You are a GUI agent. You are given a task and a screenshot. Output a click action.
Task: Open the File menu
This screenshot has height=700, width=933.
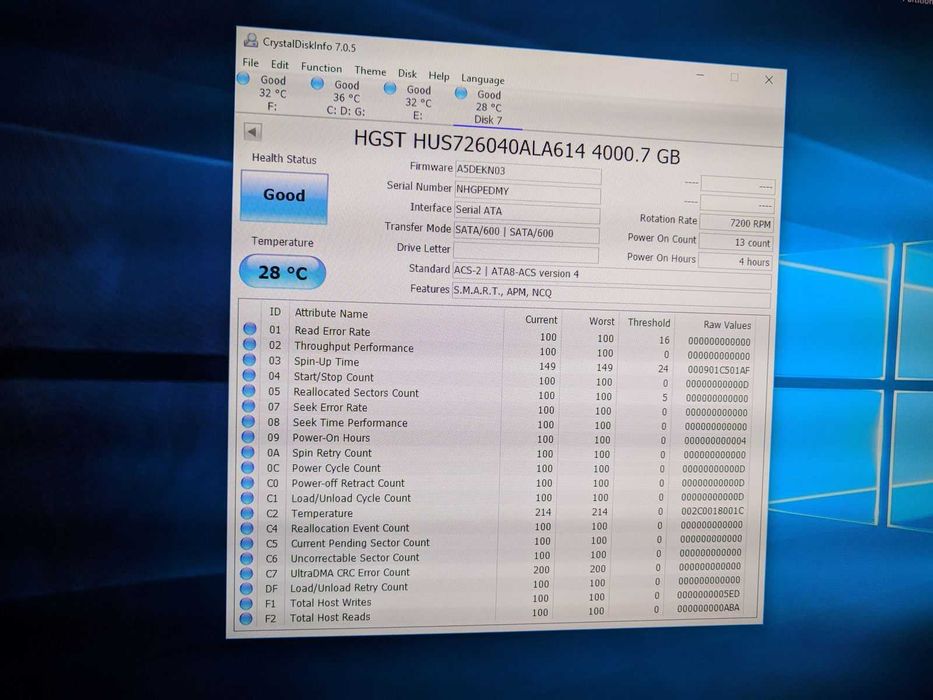pos(251,62)
